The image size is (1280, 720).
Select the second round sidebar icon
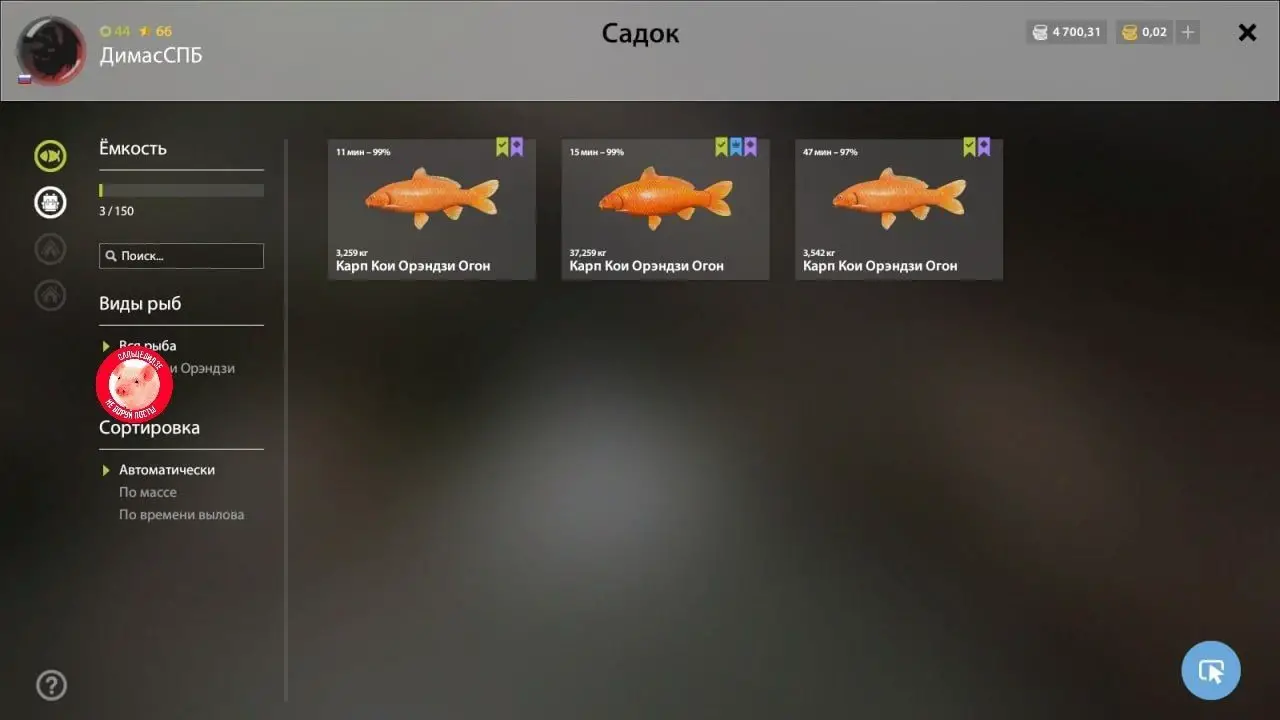[50, 203]
